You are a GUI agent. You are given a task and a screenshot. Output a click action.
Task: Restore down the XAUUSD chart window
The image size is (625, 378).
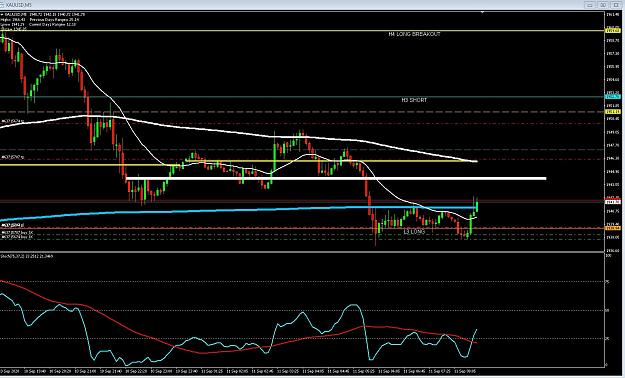click(x=603, y=5)
